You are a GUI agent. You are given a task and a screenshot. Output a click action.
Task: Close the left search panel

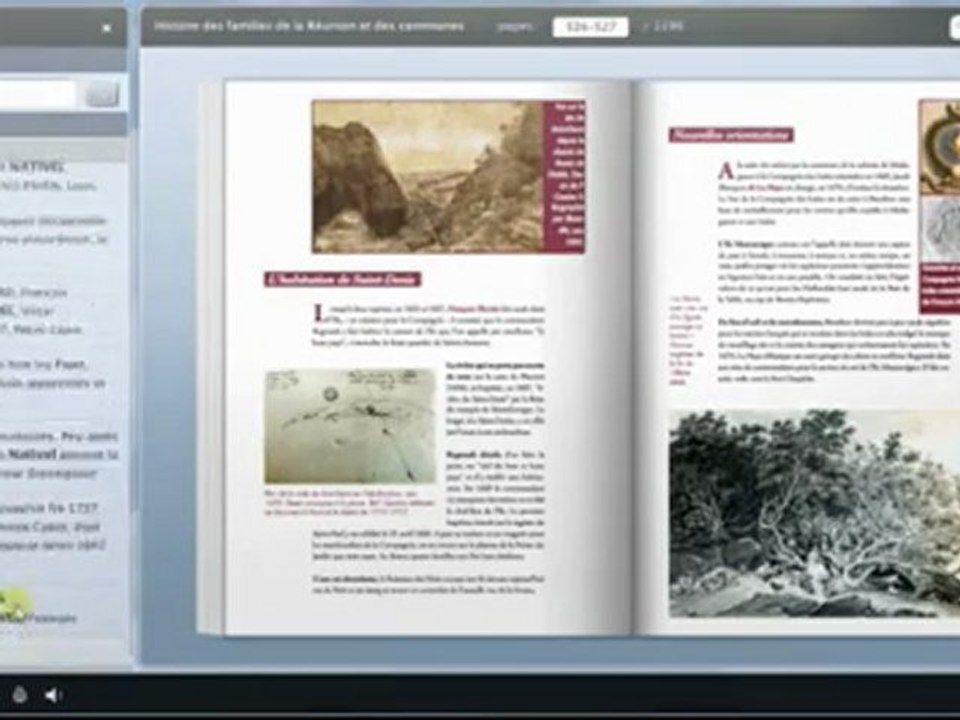coord(107,28)
